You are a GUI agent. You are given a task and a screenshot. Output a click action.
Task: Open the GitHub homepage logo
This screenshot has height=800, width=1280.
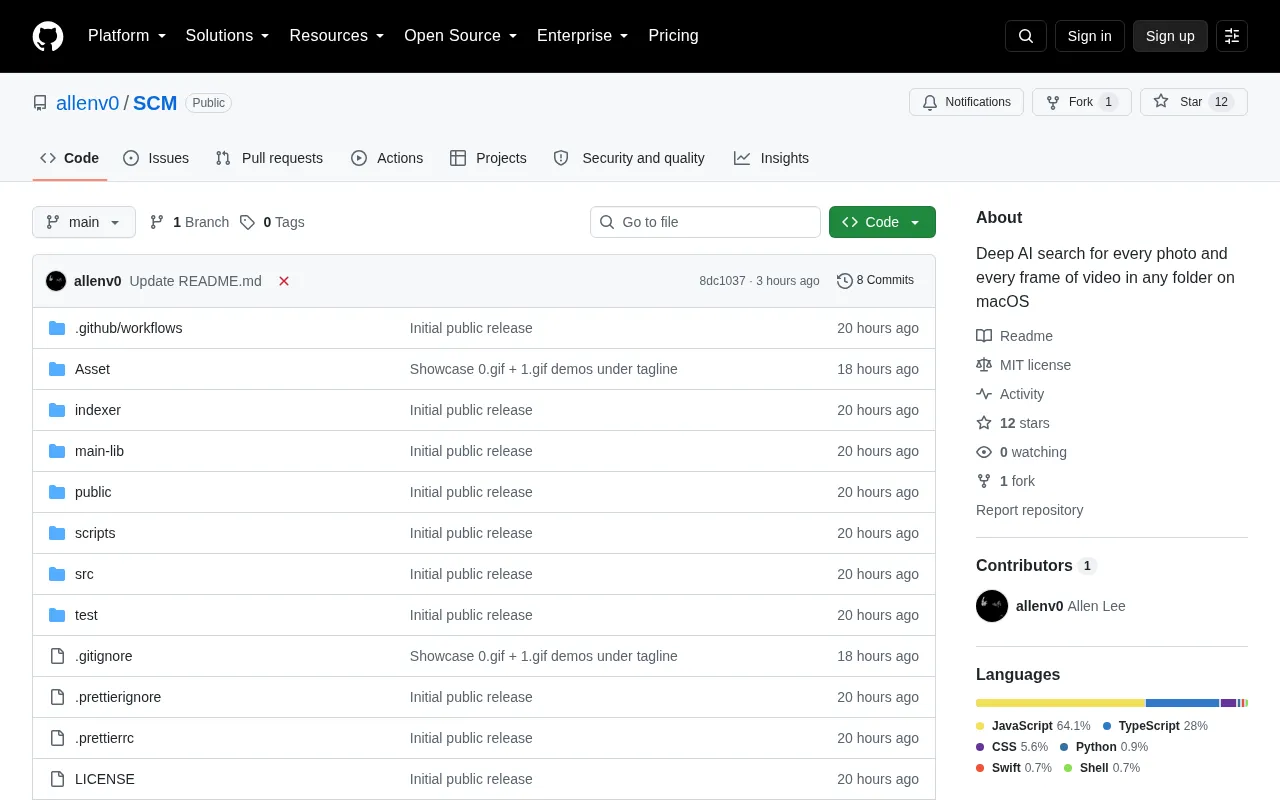[x=48, y=36]
